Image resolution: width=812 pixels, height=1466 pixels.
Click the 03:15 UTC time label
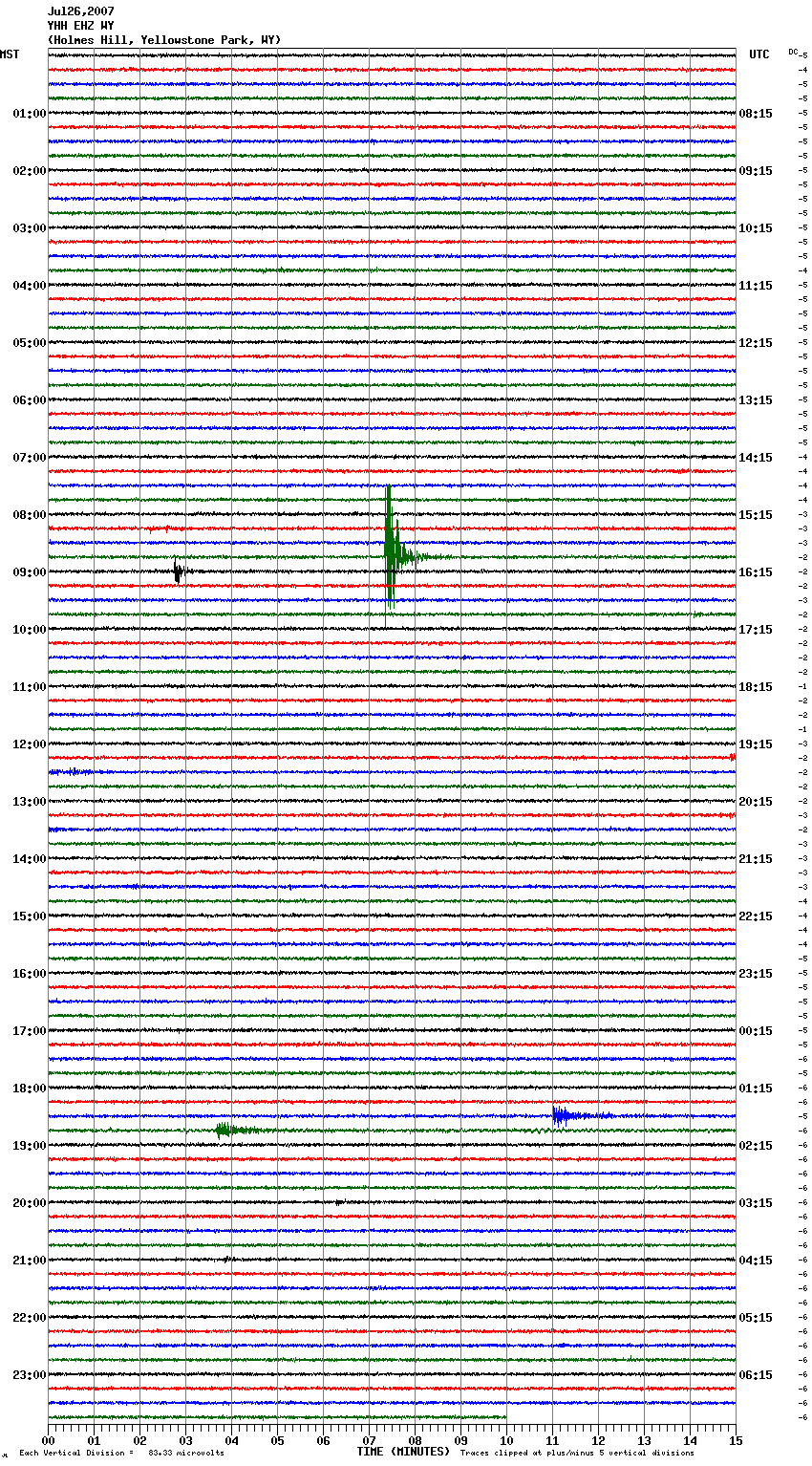756,1203
